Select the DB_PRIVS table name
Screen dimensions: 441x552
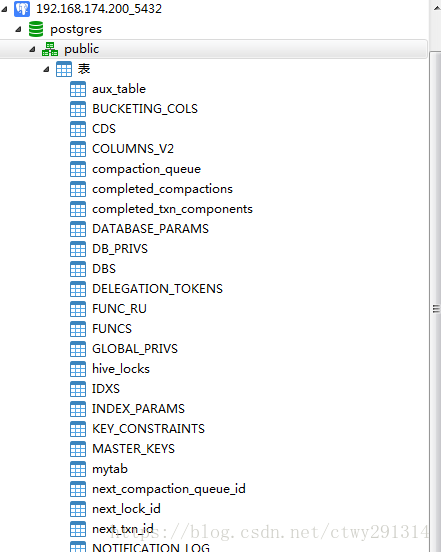(x=120, y=249)
